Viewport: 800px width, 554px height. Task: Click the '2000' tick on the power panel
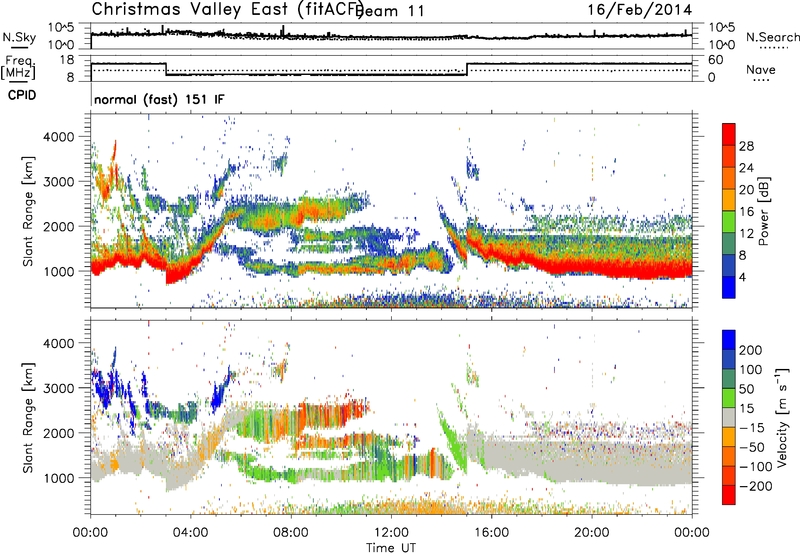coord(58,226)
